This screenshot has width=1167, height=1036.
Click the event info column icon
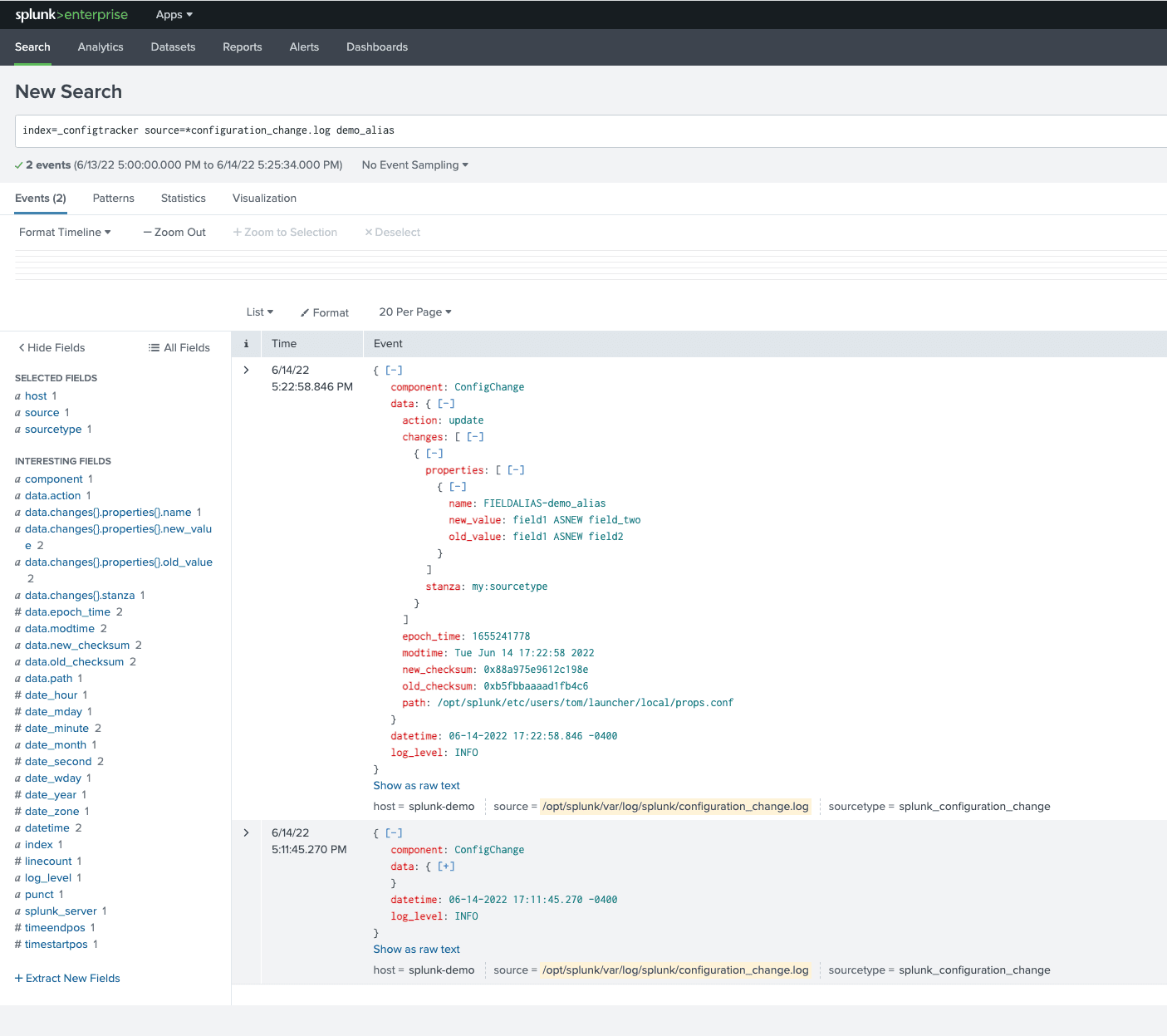pos(246,344)
